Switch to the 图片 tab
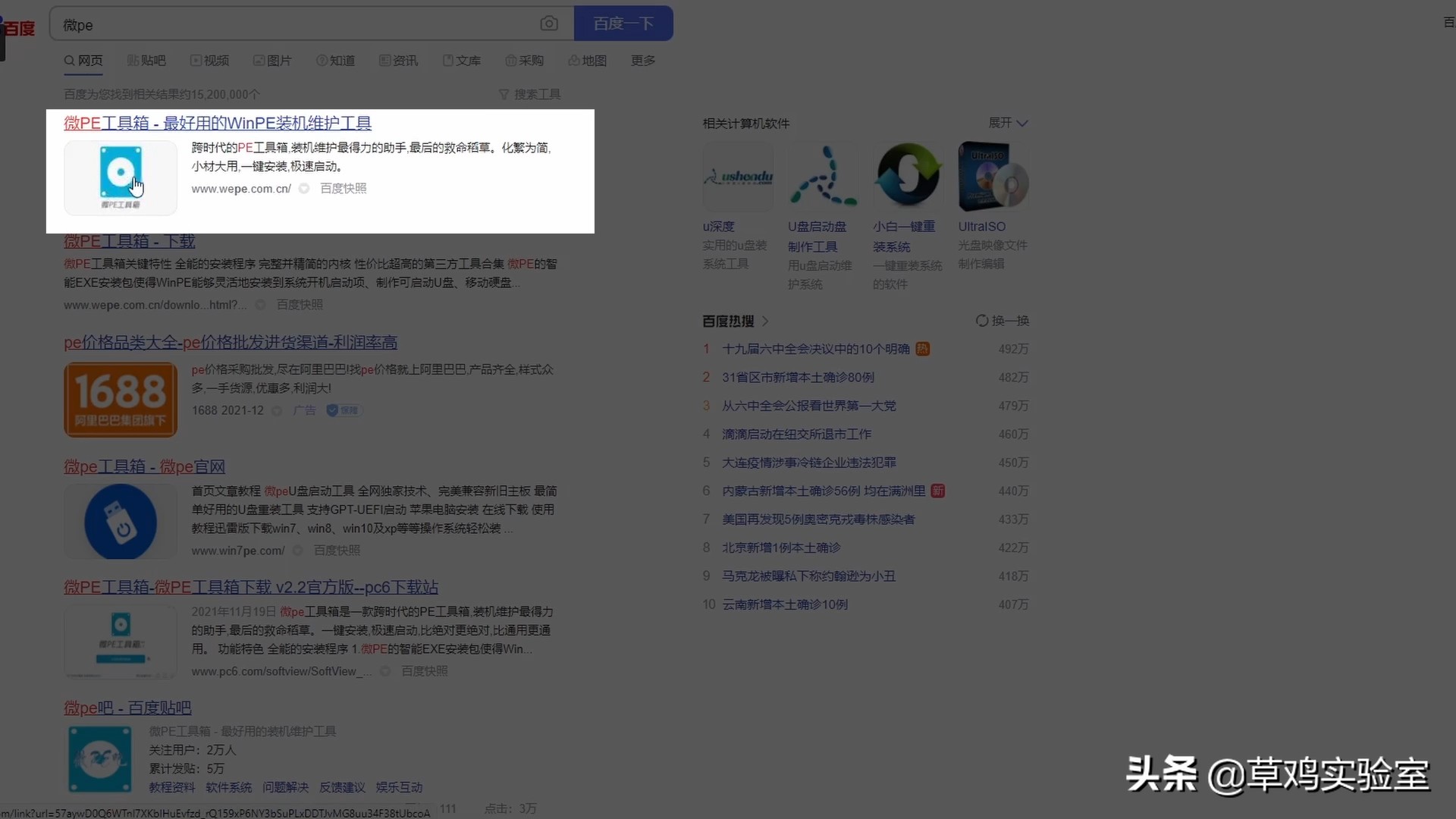The height and width of the screenshot is (819, 1456). pyautogui.click(x=273, y=60)
